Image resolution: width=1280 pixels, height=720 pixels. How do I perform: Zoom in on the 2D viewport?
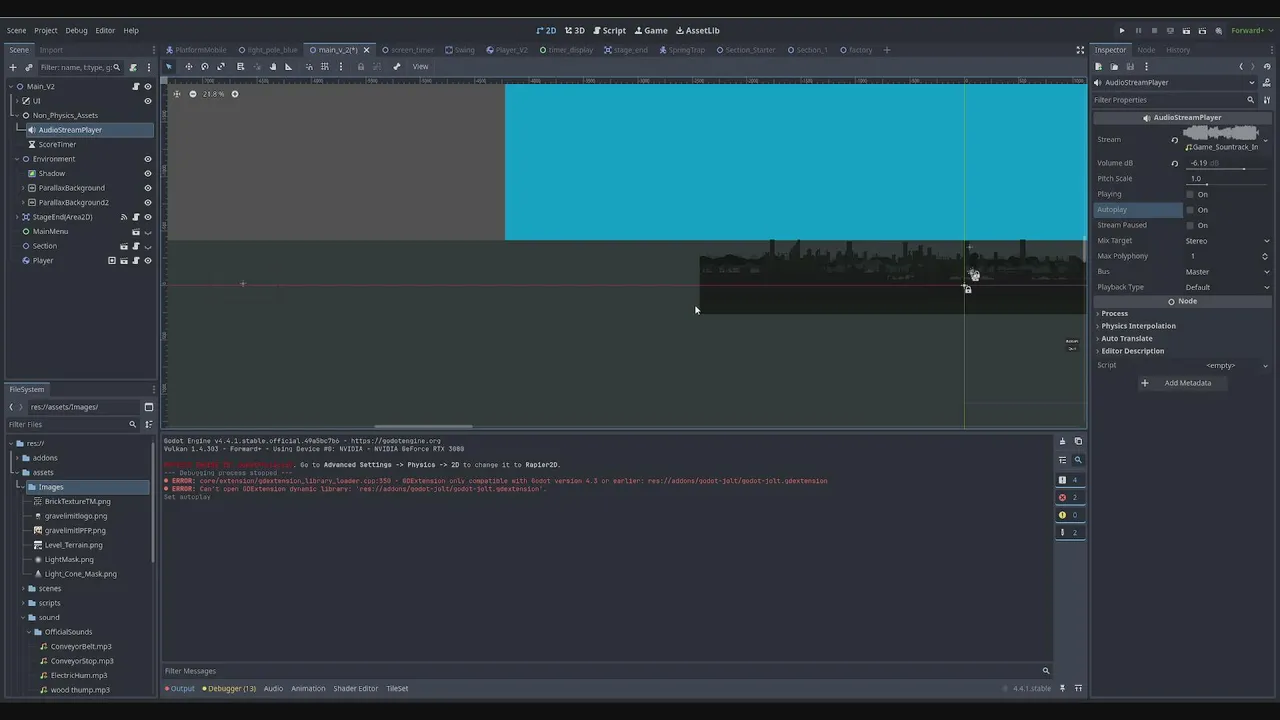(x=235, y=94)
